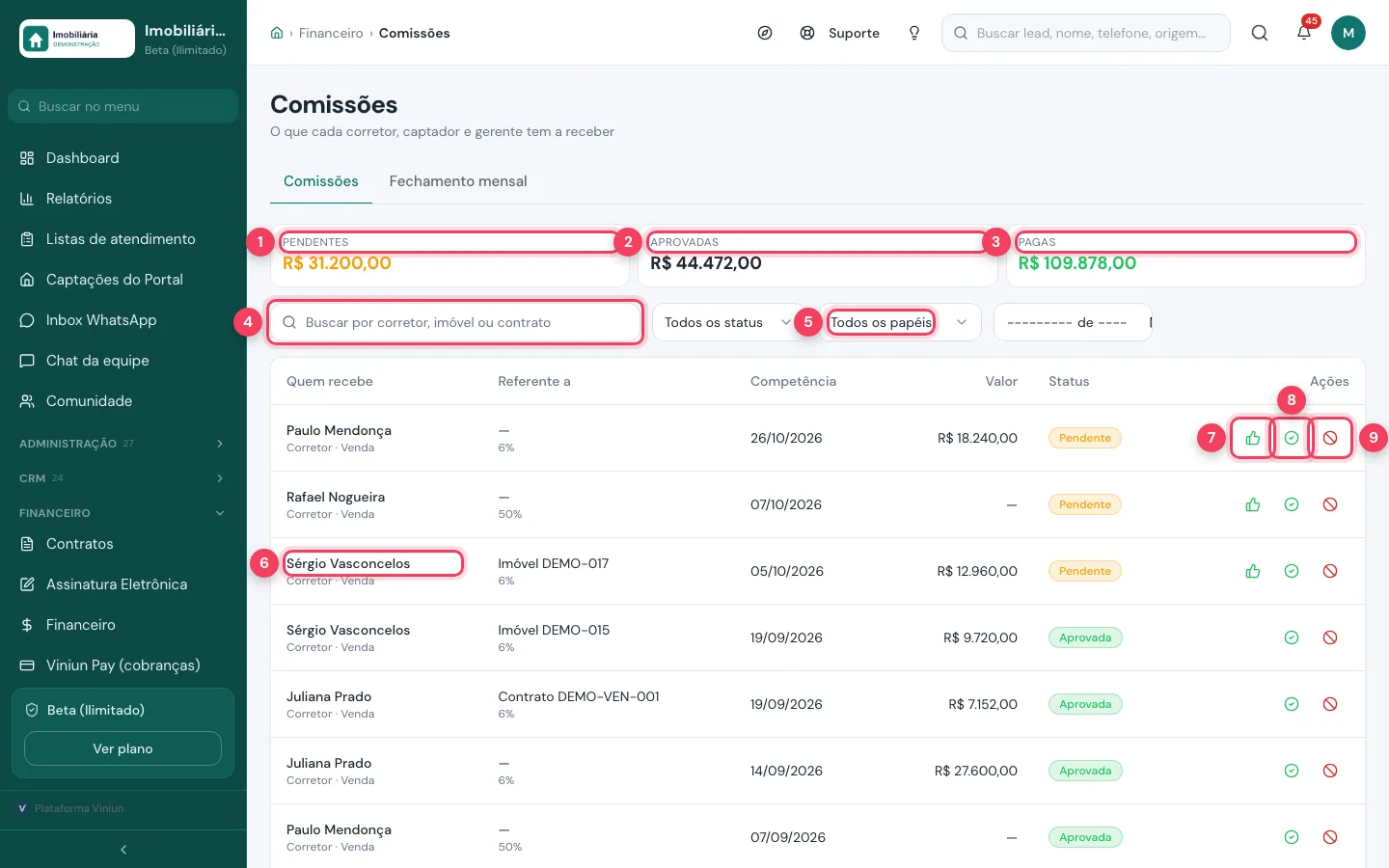The image size is (1389, 868).
Task: Approve the Imóvel DEMO-017 commission
Action: point(1253,571)
